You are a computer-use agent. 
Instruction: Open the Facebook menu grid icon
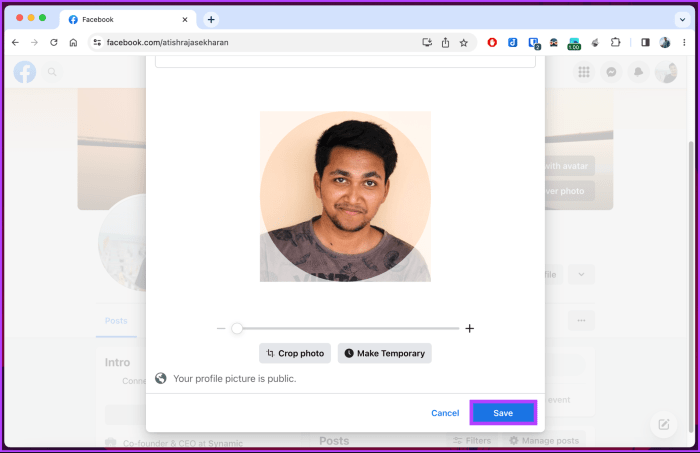pos(583,72)
